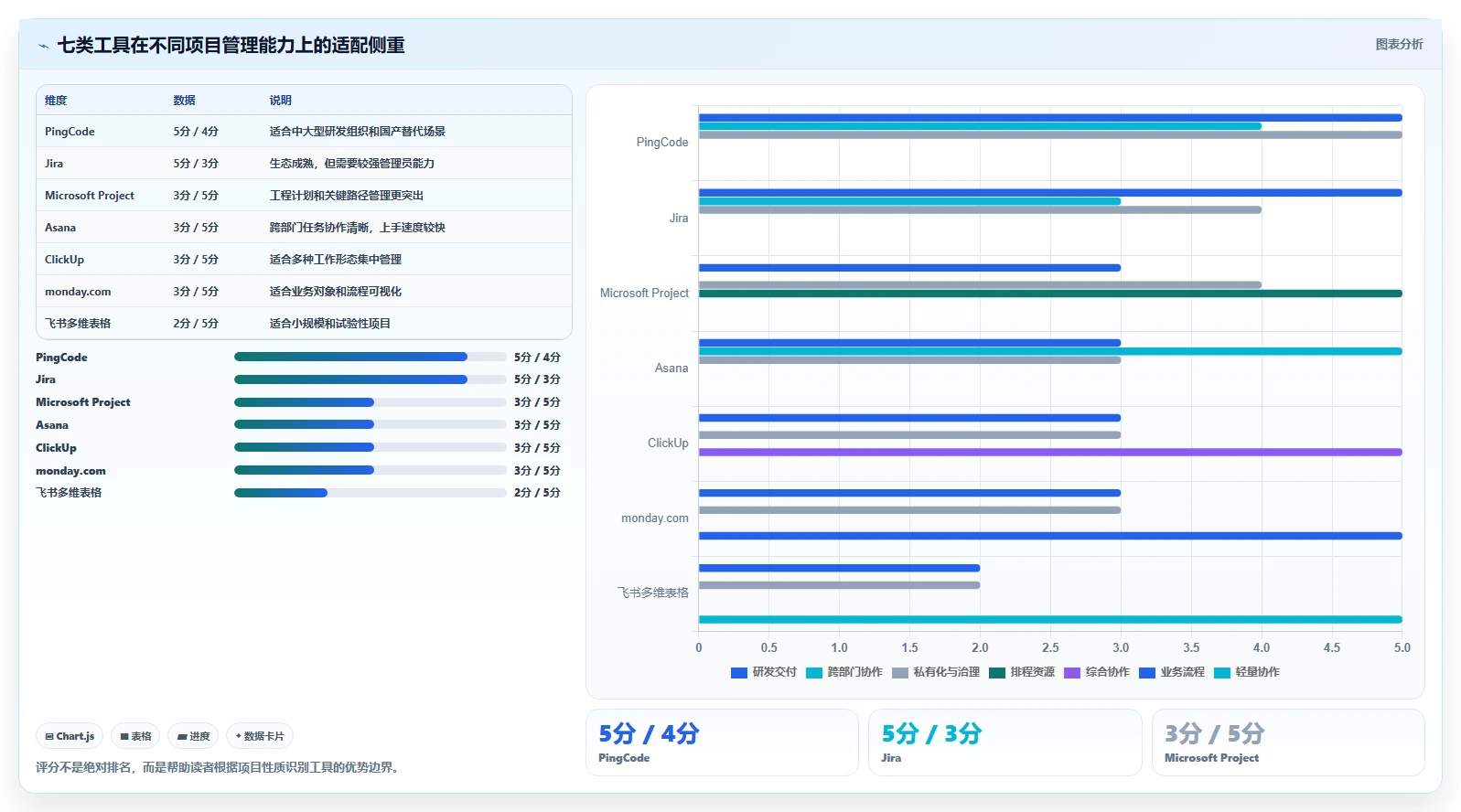Click the 说明 column header
Screen dimensions: 1461x812
point(280,101)
